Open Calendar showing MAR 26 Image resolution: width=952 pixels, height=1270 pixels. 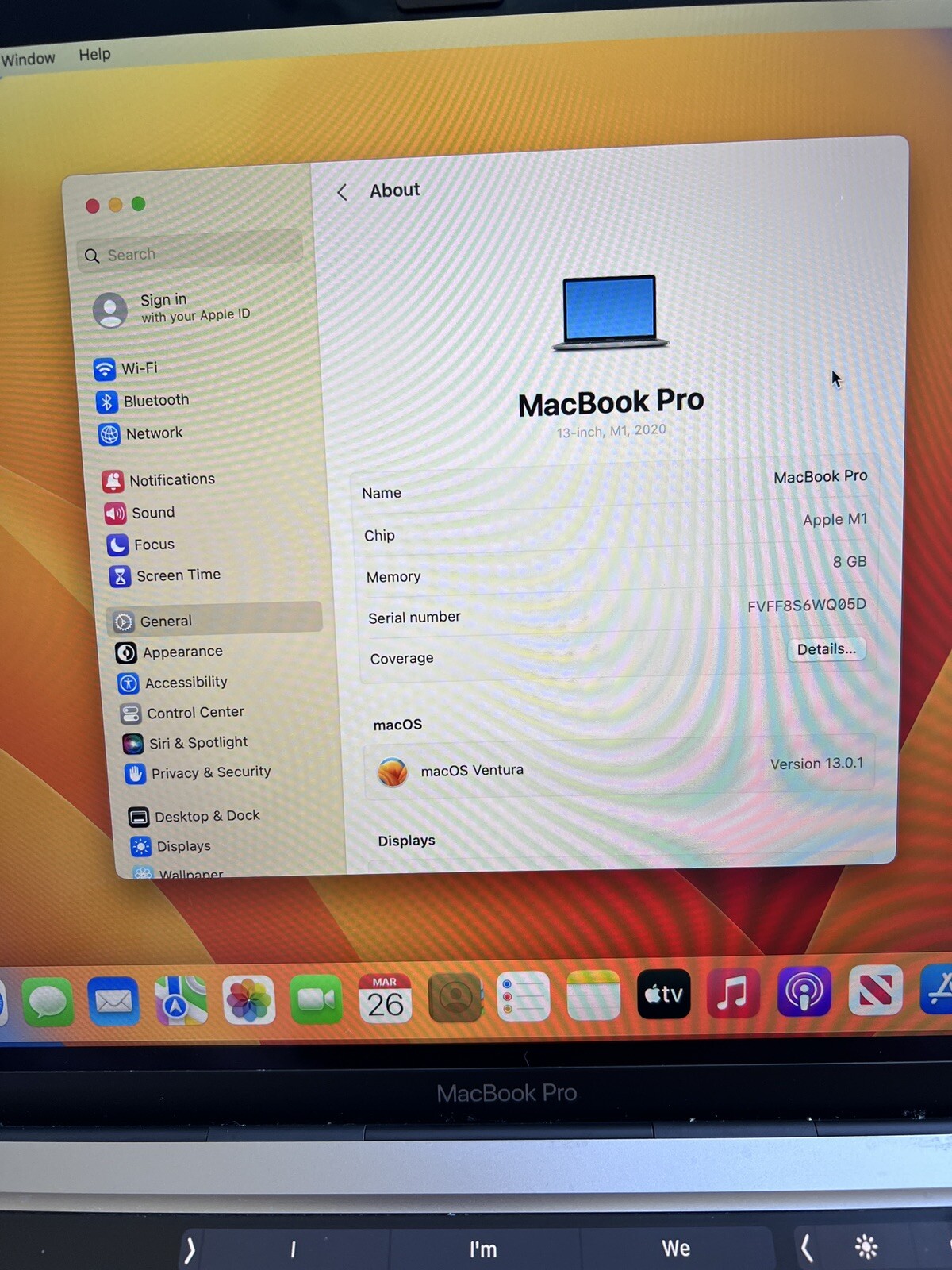(x=385, y=998)
